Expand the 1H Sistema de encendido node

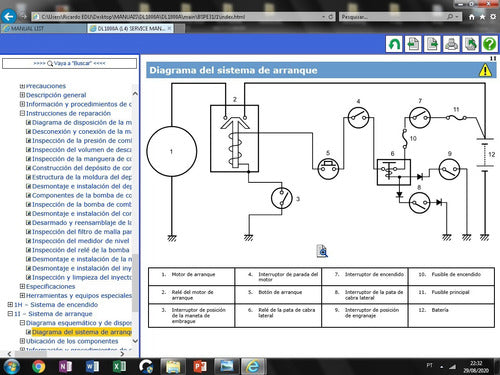[10, 305]
